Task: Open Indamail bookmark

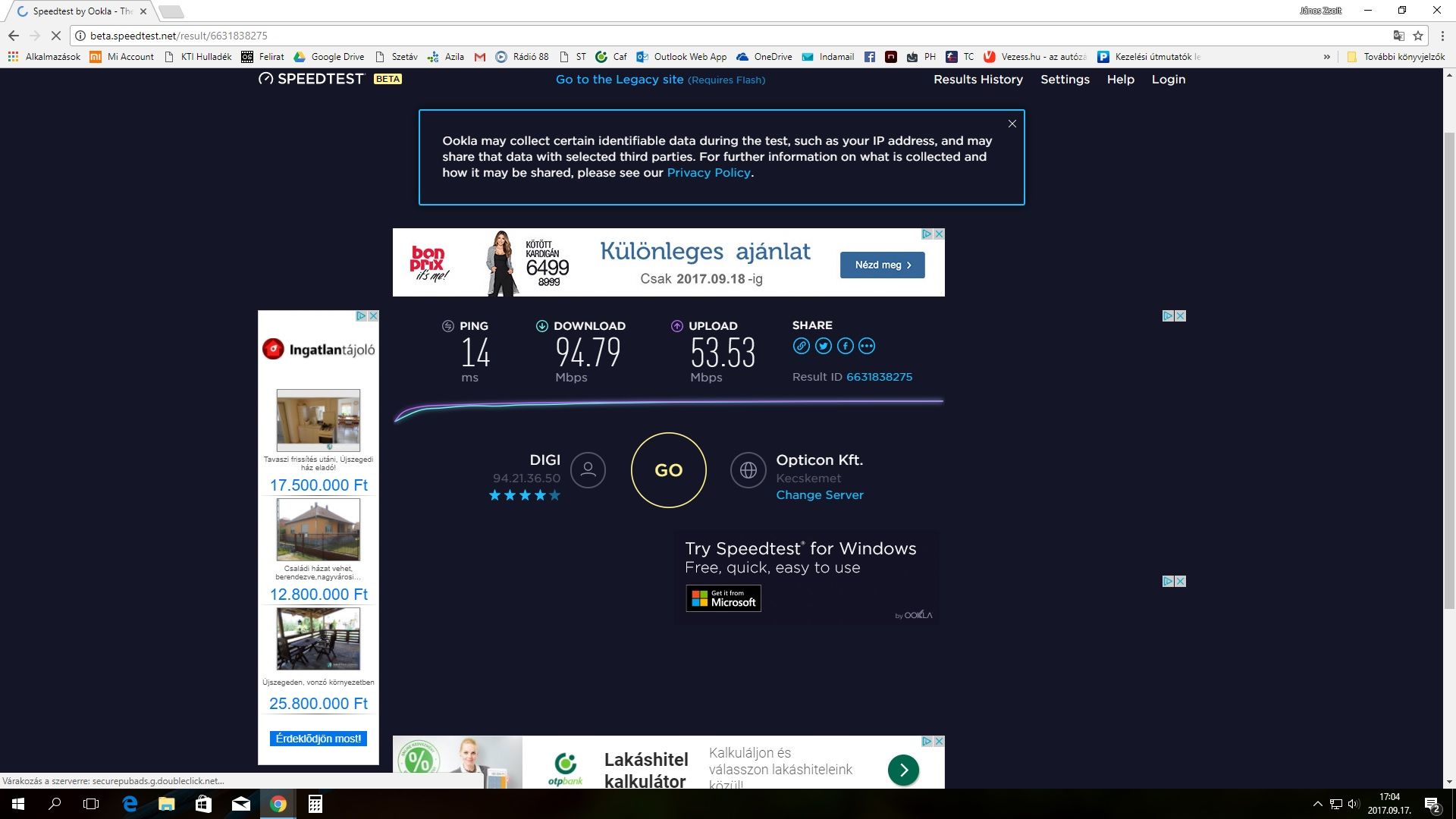Action: click(827, 57)
